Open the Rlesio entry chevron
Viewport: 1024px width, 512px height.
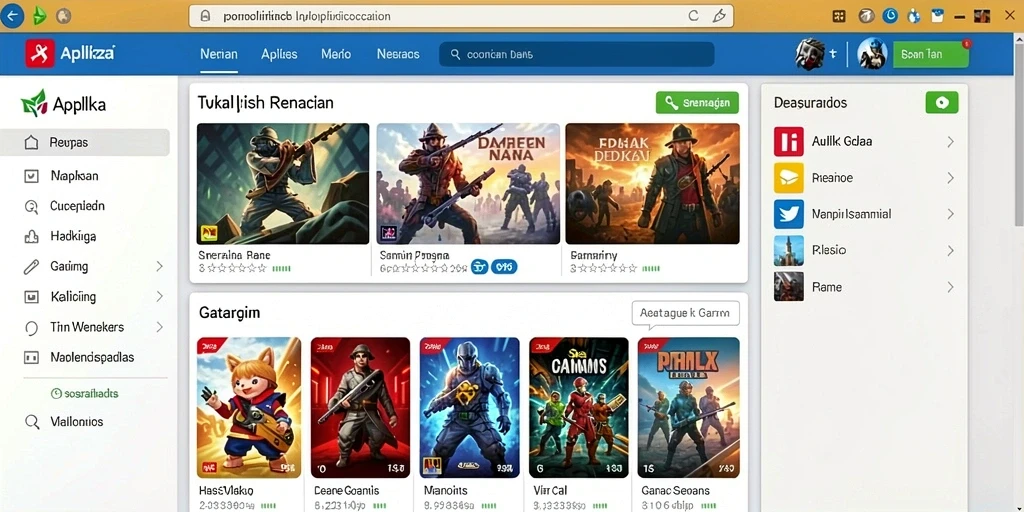pyautogui.click(x=950, y=251)
